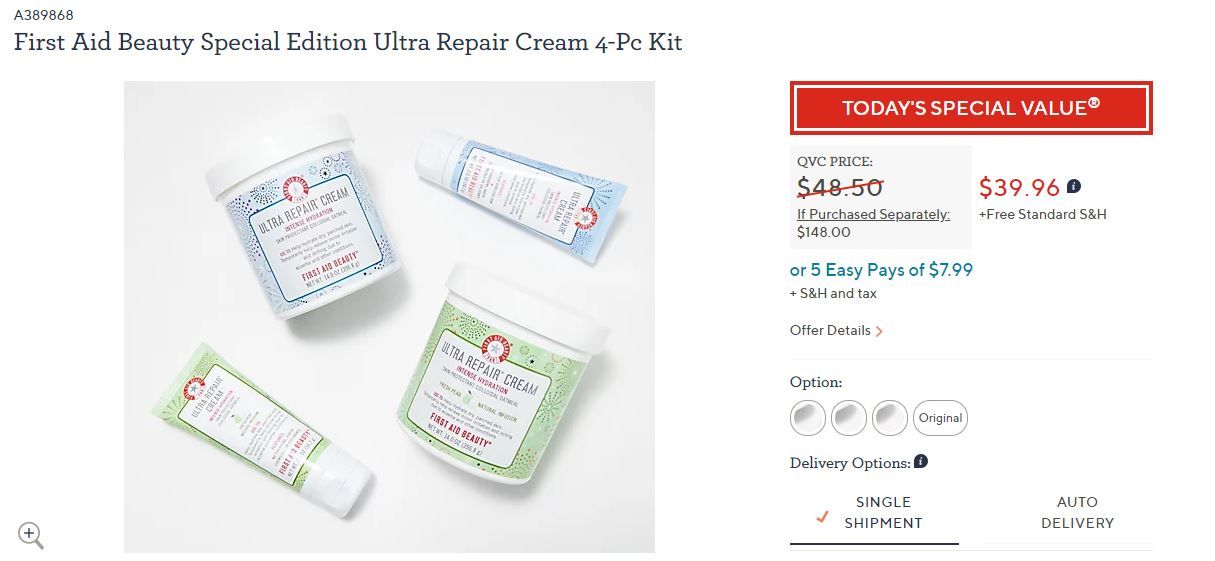Image resolution: width=1215 pixels, height=561 pixels.
Task: Open the info icon beside $39.96
Action: click(x=1074, y=187)
